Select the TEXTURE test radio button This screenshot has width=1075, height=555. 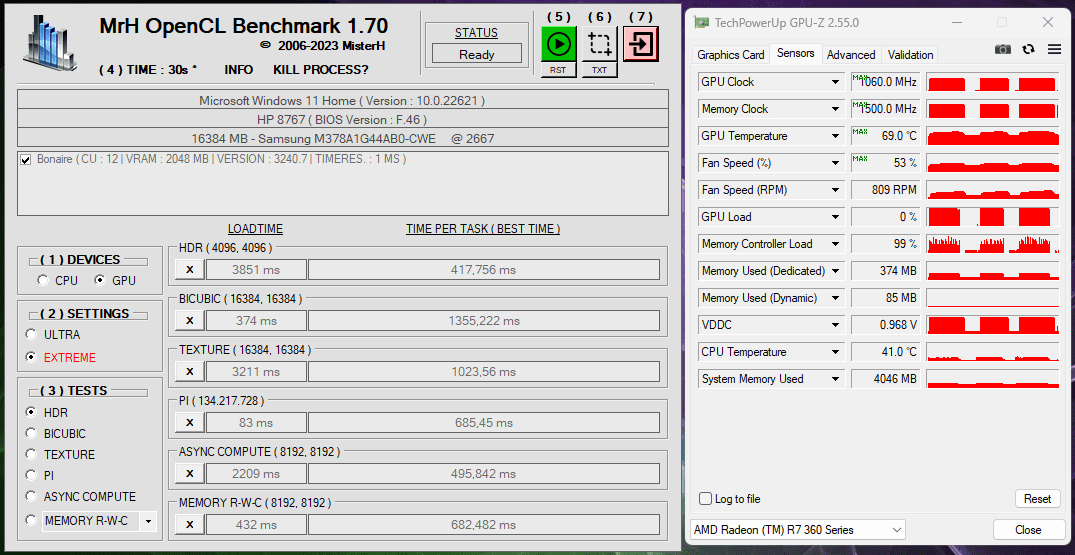[x=31, y=454]
